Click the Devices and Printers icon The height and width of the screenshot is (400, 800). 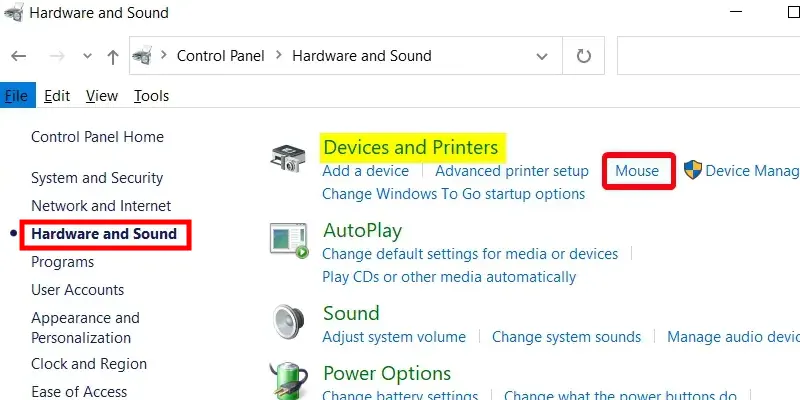pos(289,158)
